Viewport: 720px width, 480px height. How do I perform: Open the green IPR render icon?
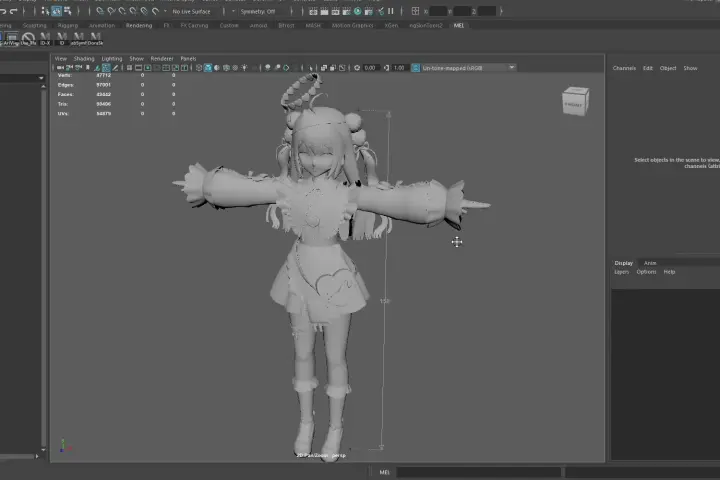click(x=358, y=11)
